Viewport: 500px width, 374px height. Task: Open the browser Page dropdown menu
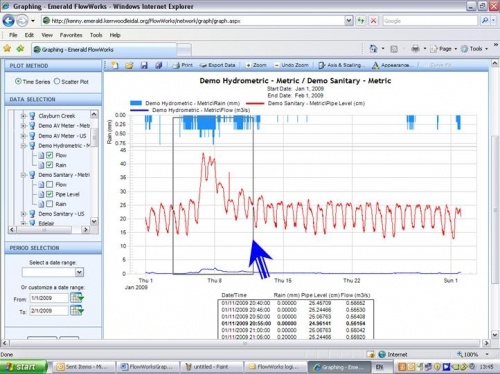pyautogui.click(x=445, y=49)
